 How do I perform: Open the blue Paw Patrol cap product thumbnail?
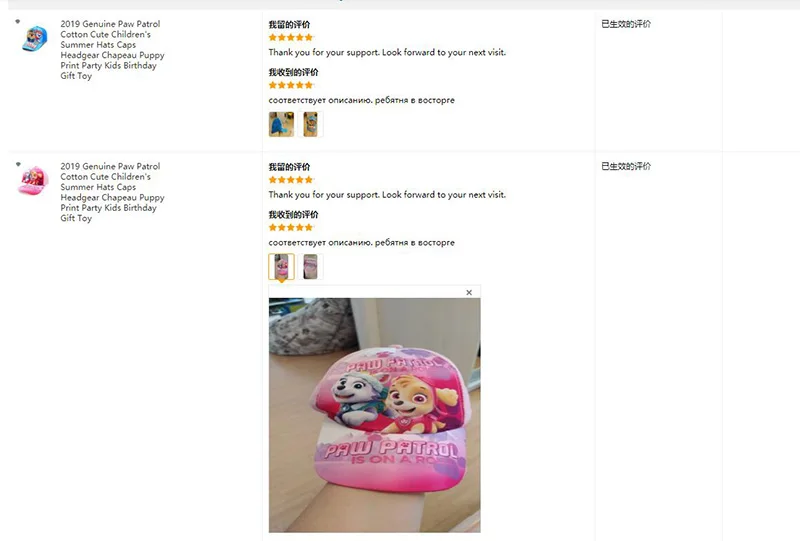pyautogui.click(x=35, y=39)
